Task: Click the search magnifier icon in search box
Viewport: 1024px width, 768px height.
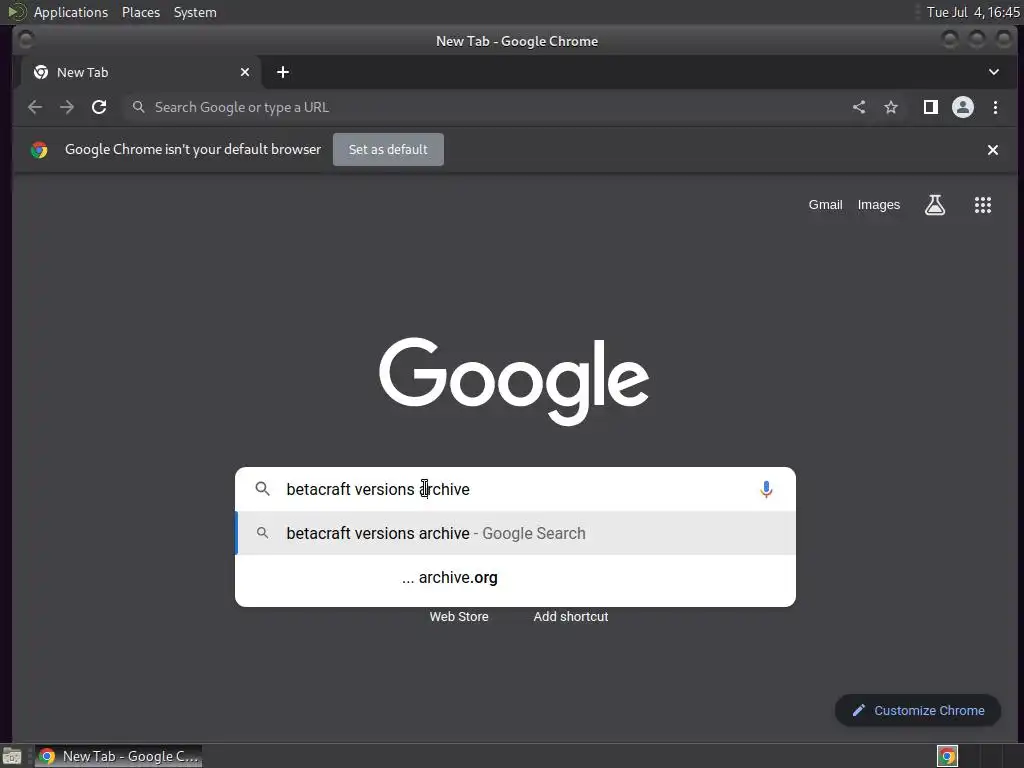Action: 263,488
